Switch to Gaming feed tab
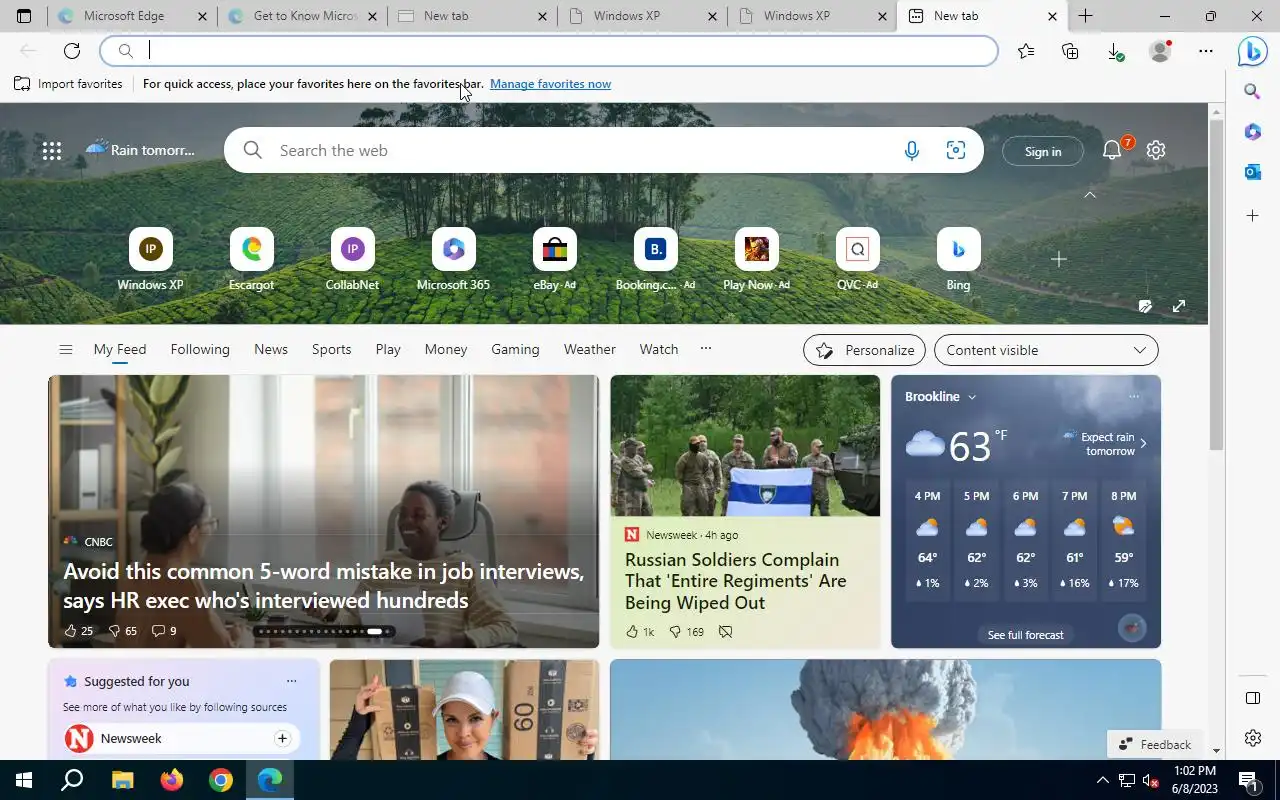 click(515, 349)
